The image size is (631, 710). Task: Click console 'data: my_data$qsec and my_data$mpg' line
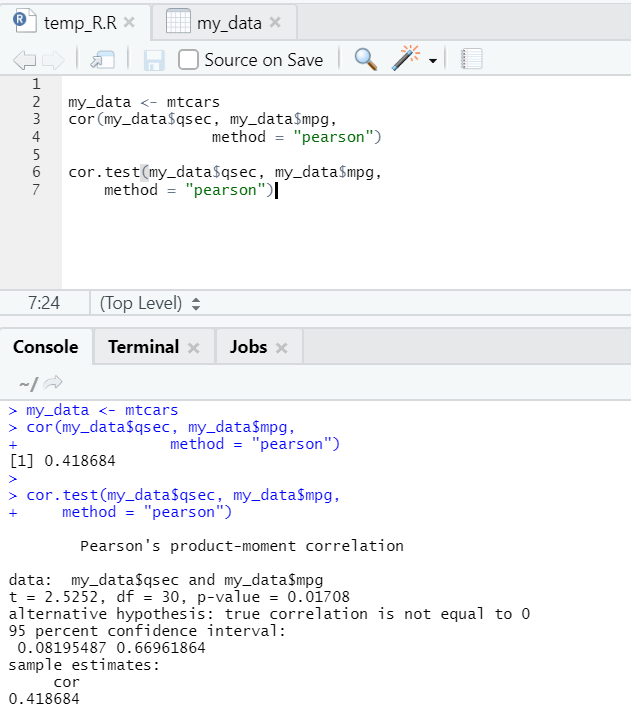click(166, 580)
